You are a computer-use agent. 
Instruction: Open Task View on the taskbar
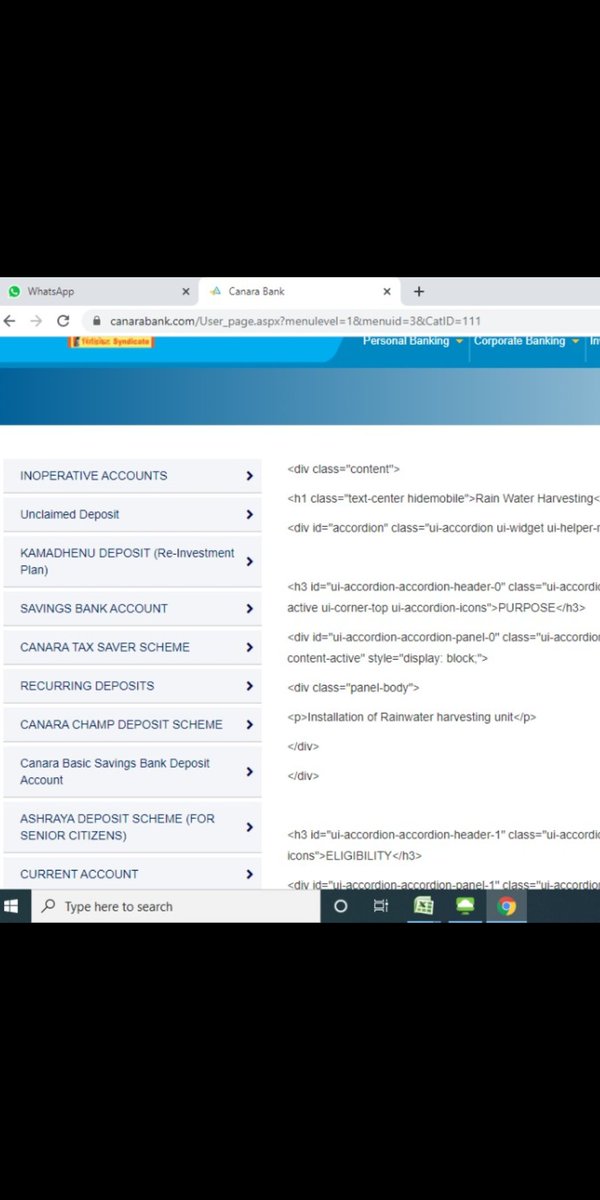[x=381, y=906]
